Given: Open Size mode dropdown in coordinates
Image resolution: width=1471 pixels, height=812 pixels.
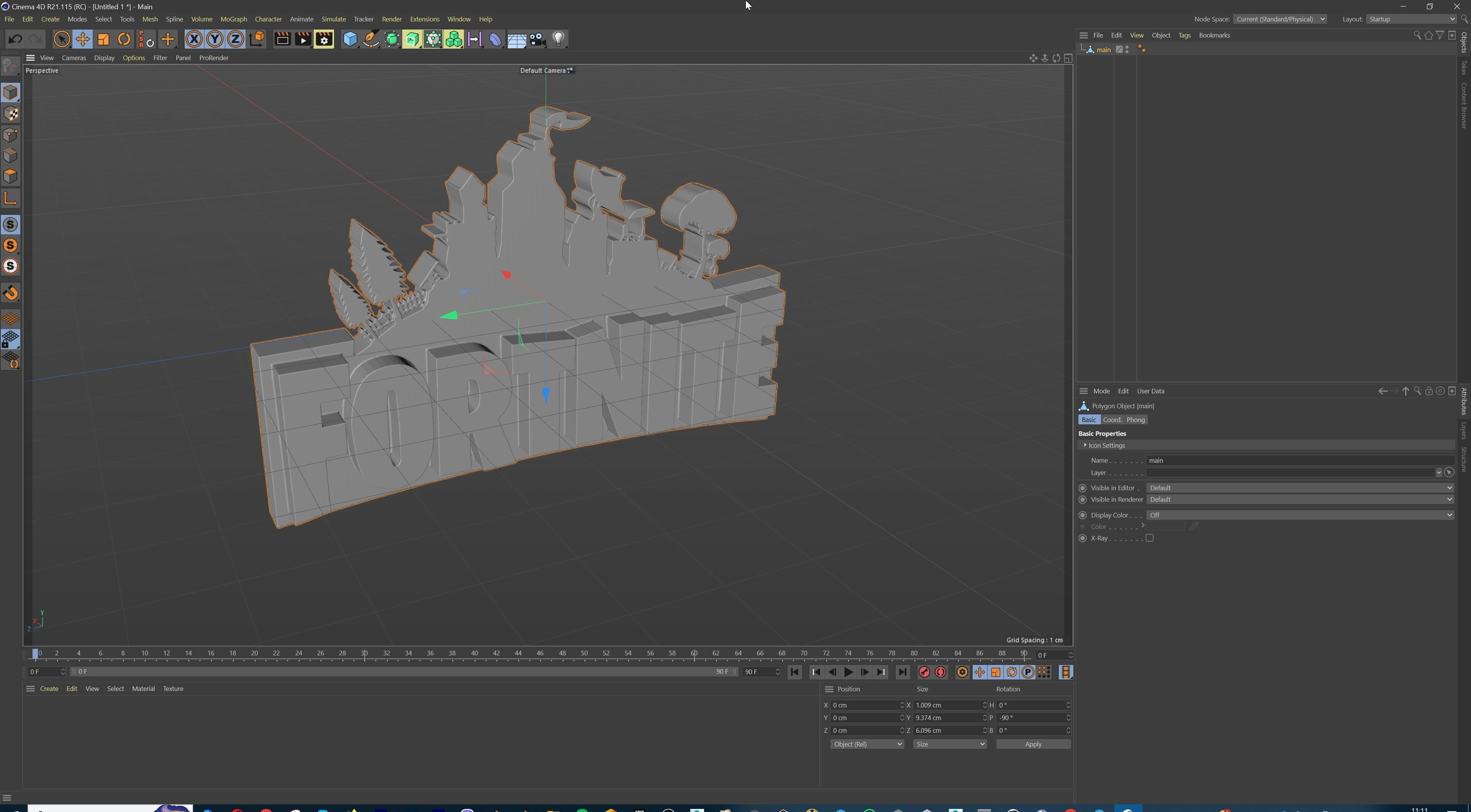Looking at the screenshot, I should [x=950, y=744].
